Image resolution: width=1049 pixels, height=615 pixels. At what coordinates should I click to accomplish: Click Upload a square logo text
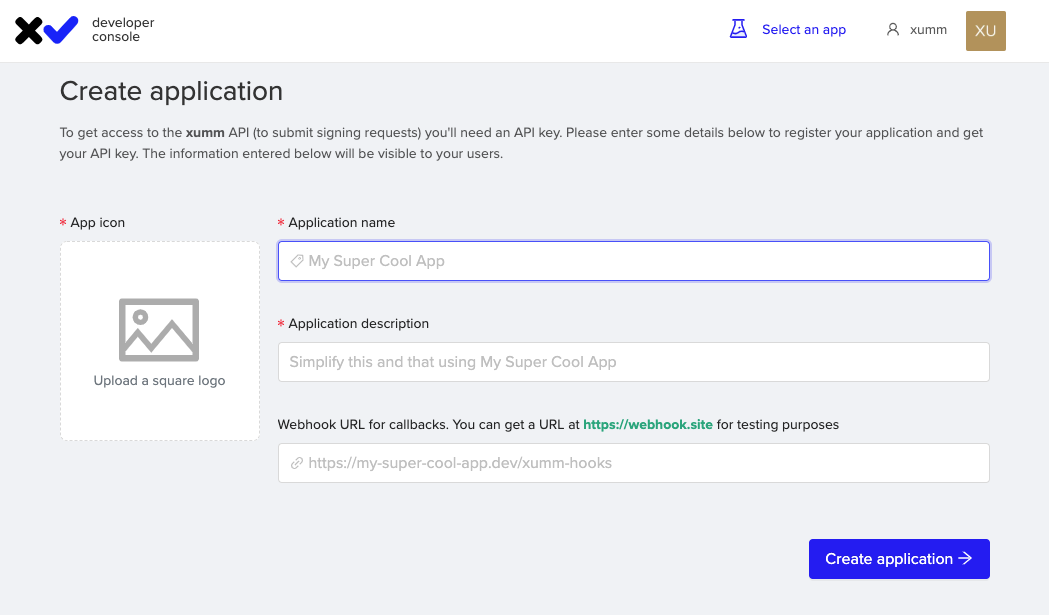click(159, 380)
